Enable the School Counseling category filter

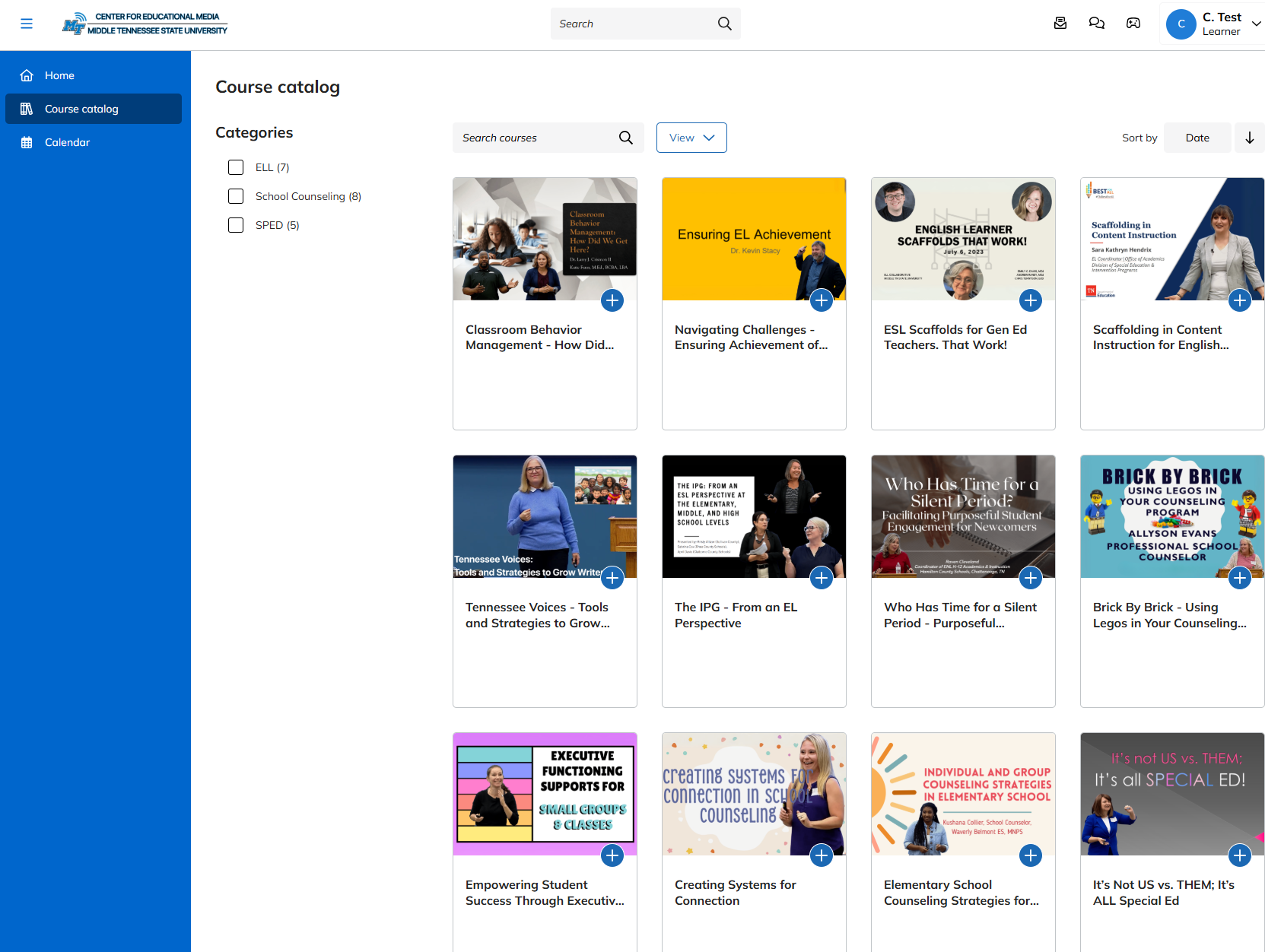236,196
